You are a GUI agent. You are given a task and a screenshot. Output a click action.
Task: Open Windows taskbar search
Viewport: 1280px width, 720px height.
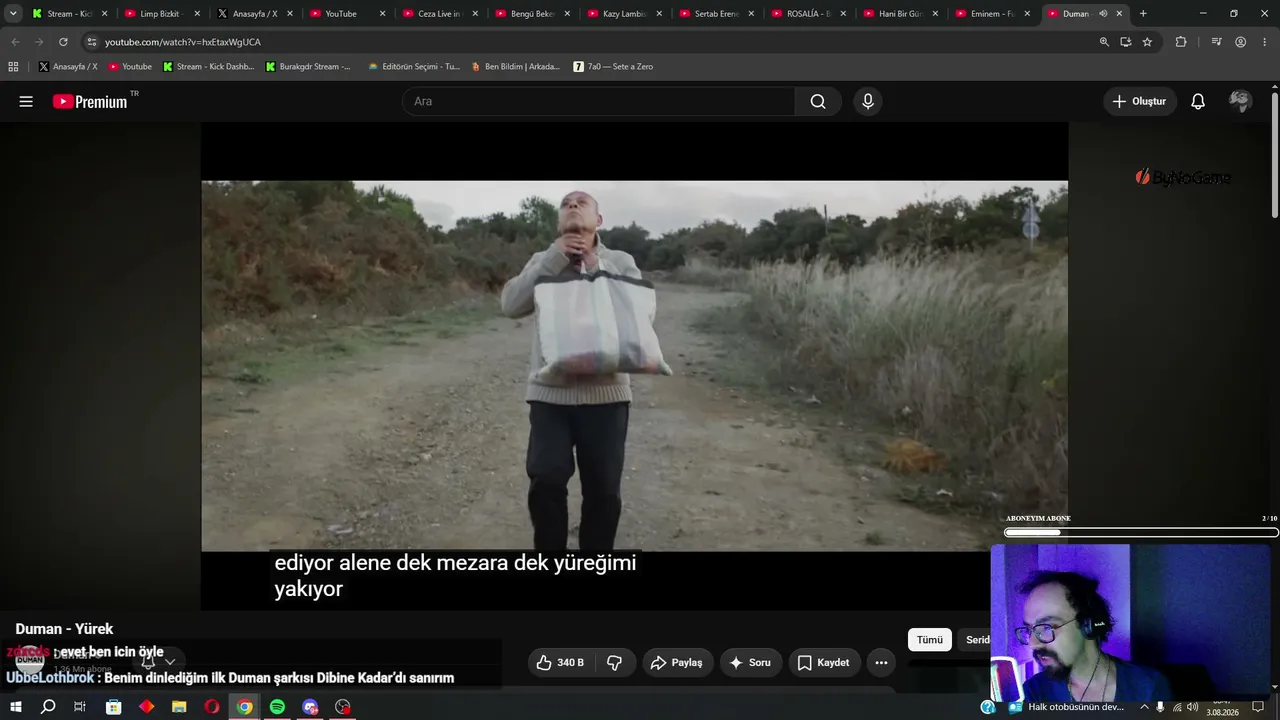point(48,707)
